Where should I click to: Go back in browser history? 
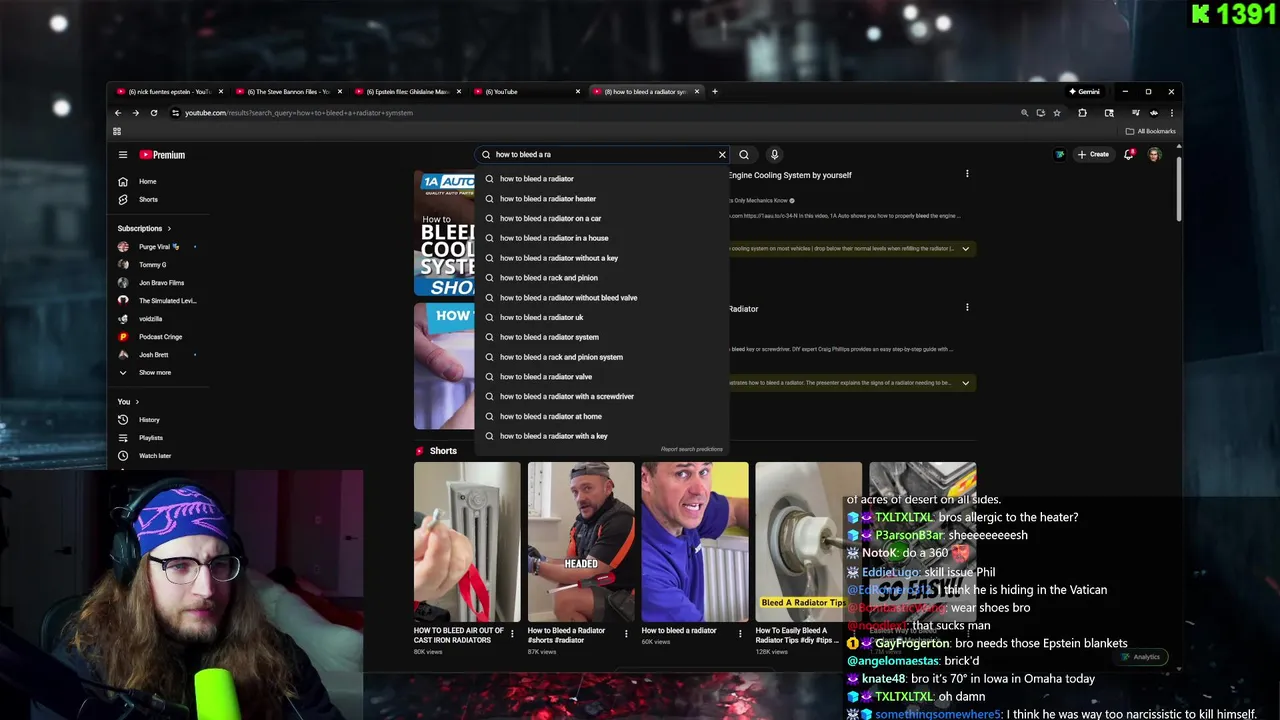pos(118,113)
